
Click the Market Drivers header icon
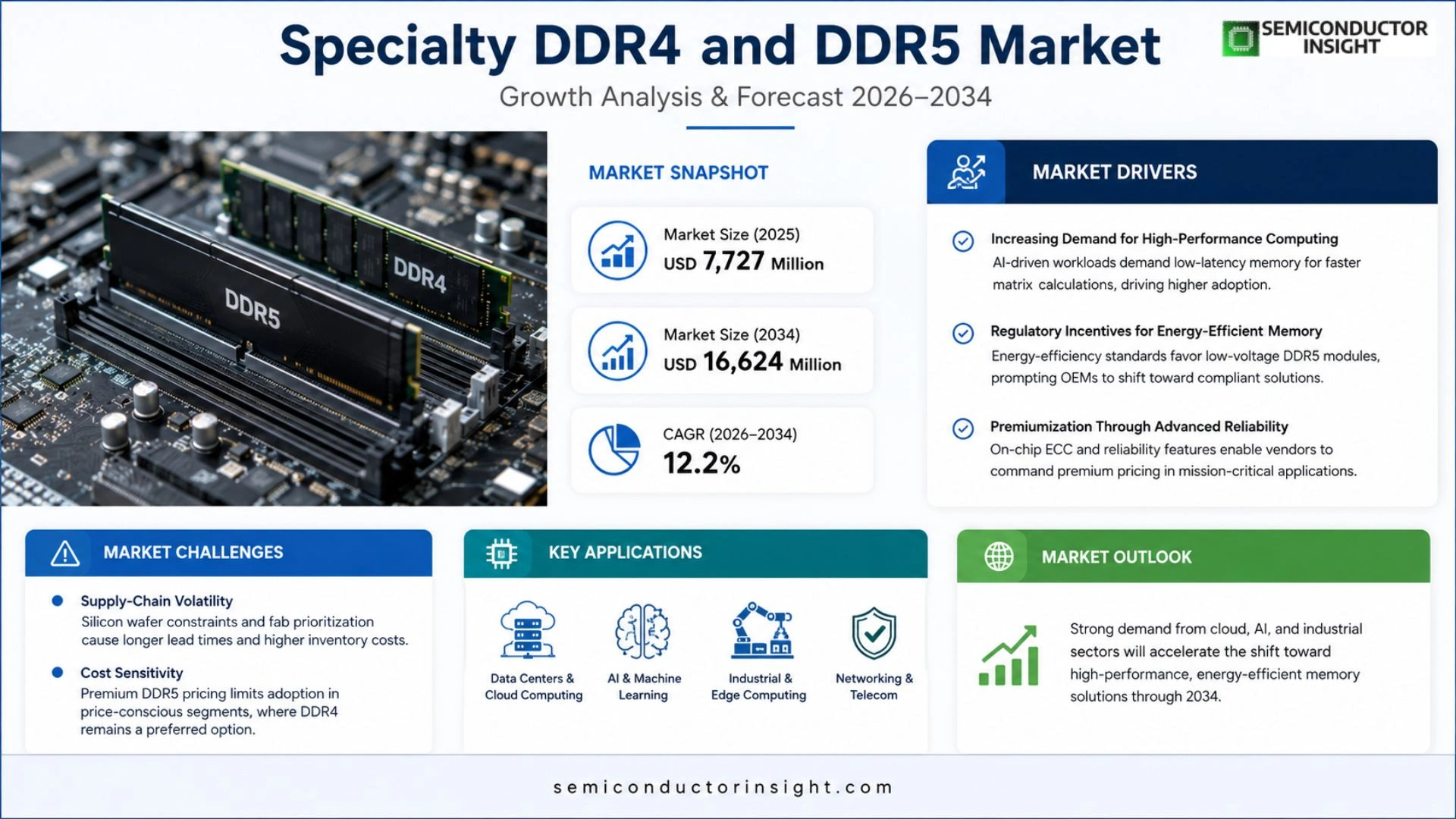click(x=966, y=172)
